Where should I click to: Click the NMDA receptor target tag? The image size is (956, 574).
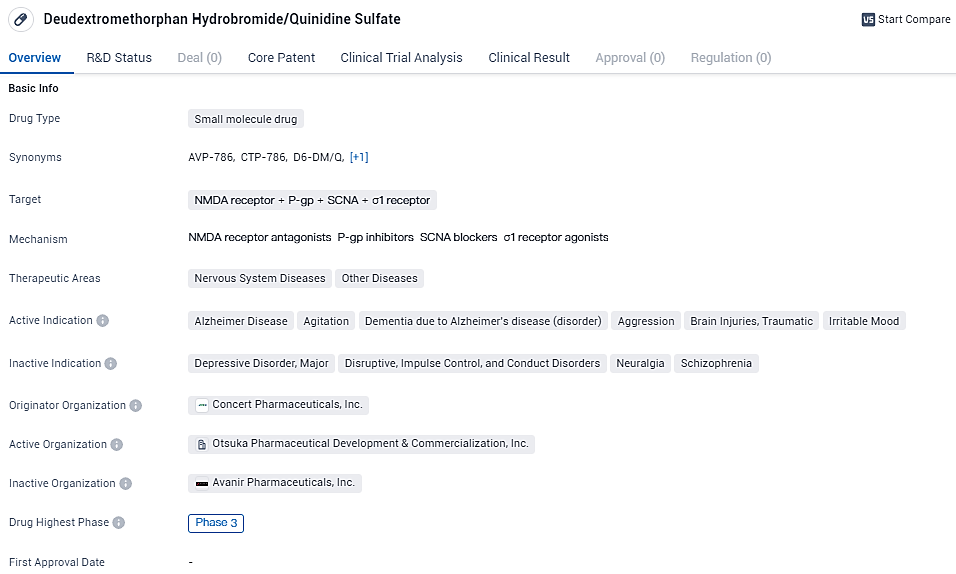[x=234, y=200]
